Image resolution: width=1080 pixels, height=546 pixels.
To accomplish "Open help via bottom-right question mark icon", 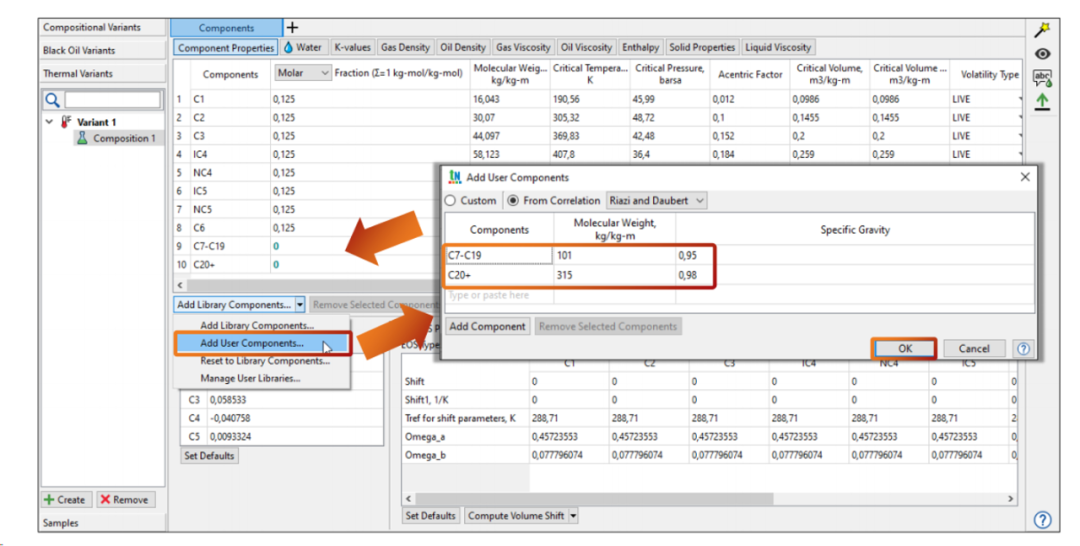I will click(x=1042, y=520).
